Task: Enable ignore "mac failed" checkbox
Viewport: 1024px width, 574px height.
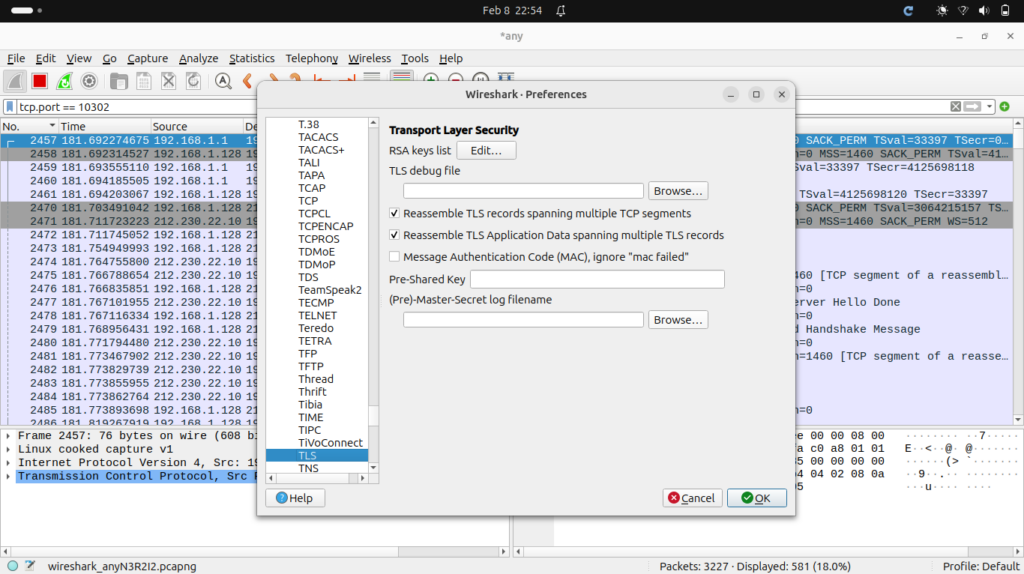Action: [394, 257]
